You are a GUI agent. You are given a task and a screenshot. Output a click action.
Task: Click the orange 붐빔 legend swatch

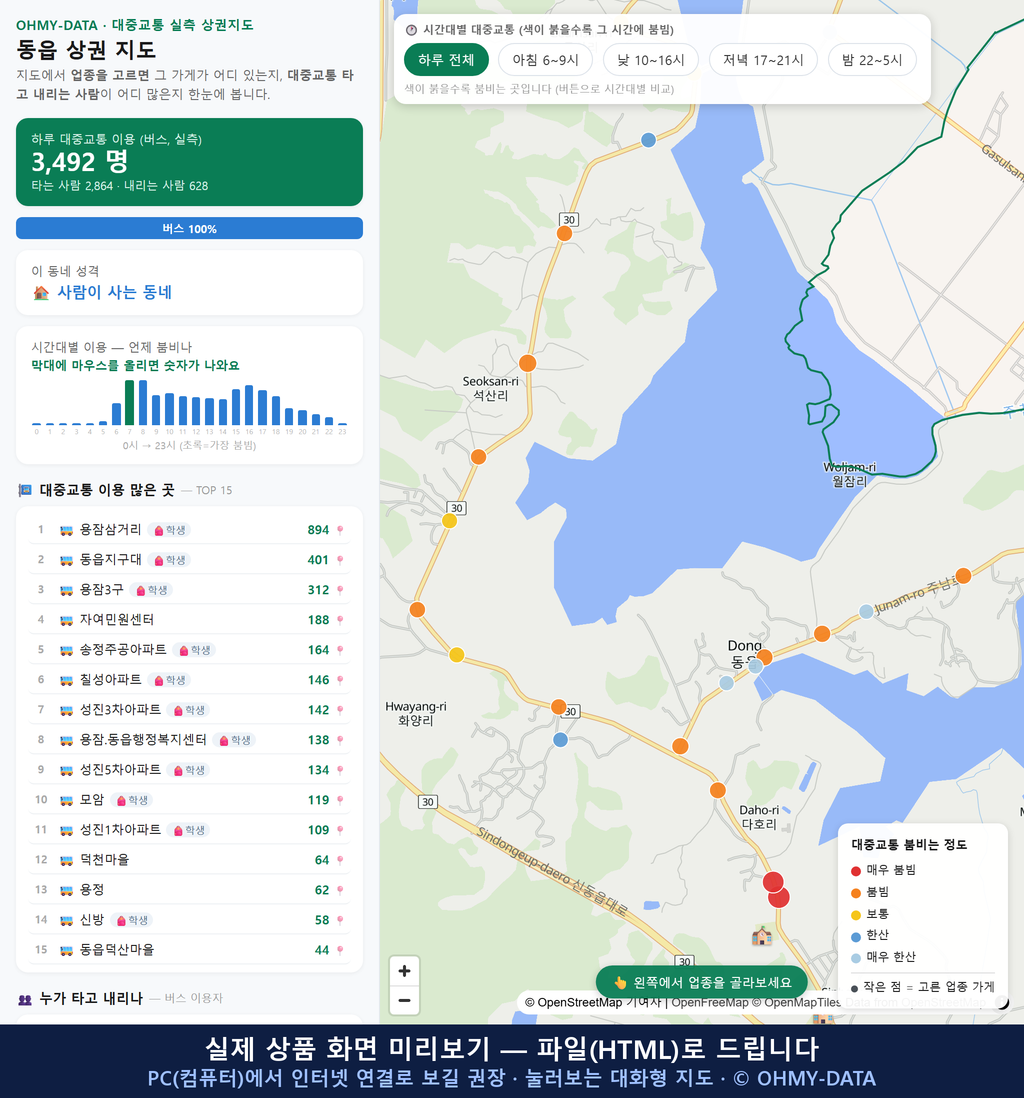pos(855,893)
